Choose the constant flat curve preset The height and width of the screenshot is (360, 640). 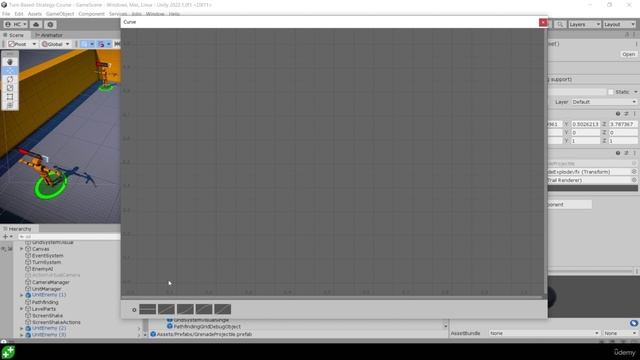point(147,309)
